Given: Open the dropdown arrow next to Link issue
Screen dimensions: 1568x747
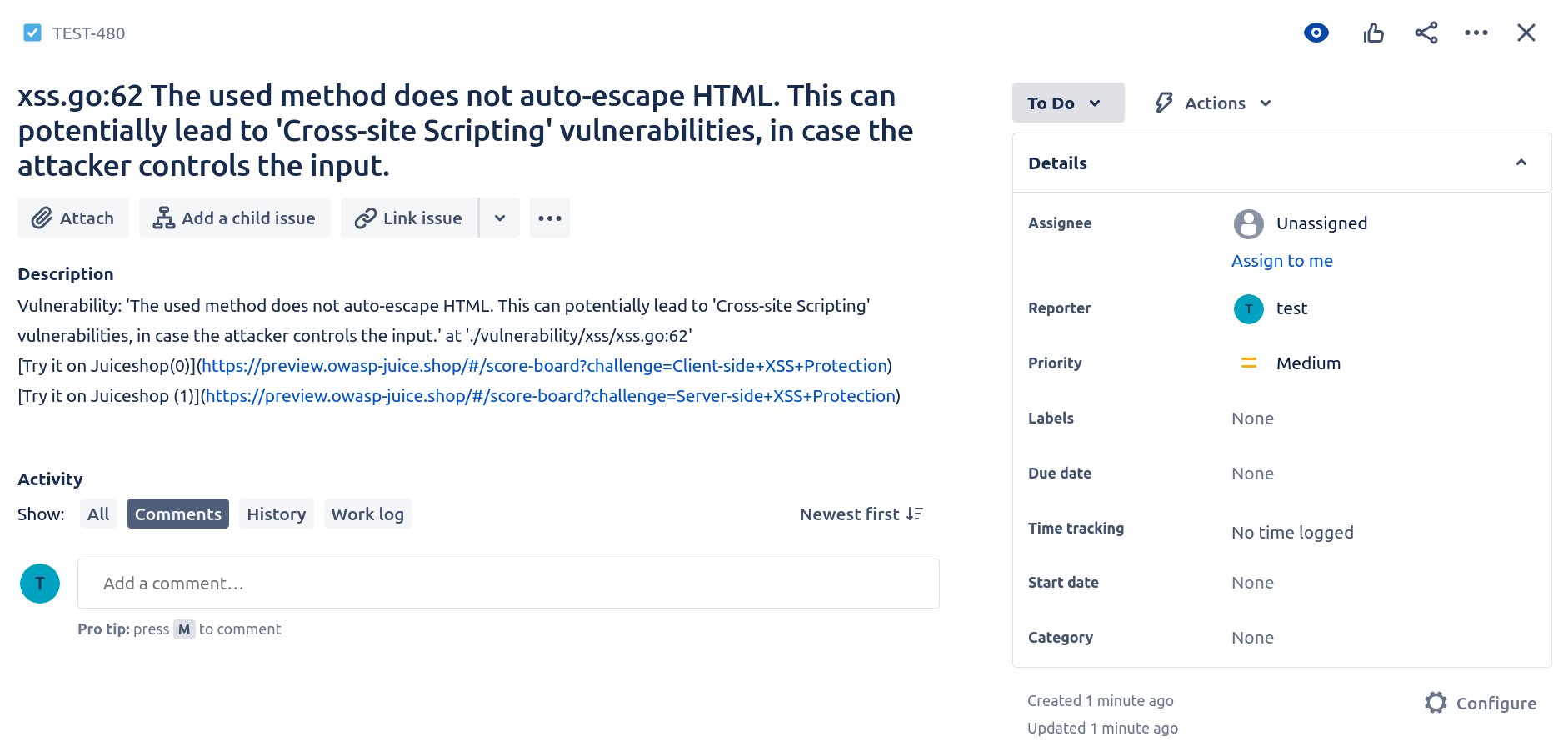Looking at the screenshot, I should coord(500,218).
